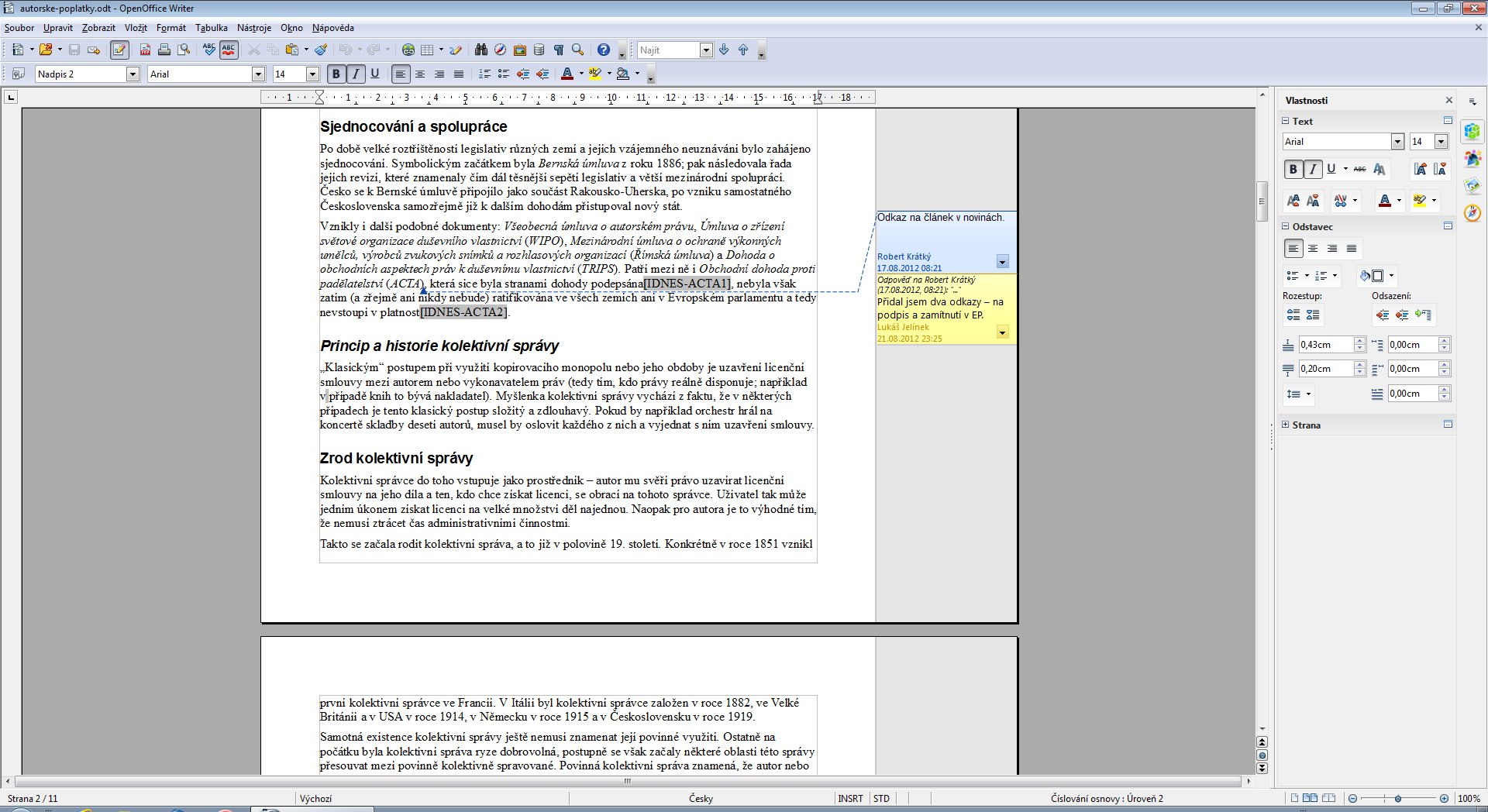Open OpenOffice Help question mark icon

pos(604,50)
